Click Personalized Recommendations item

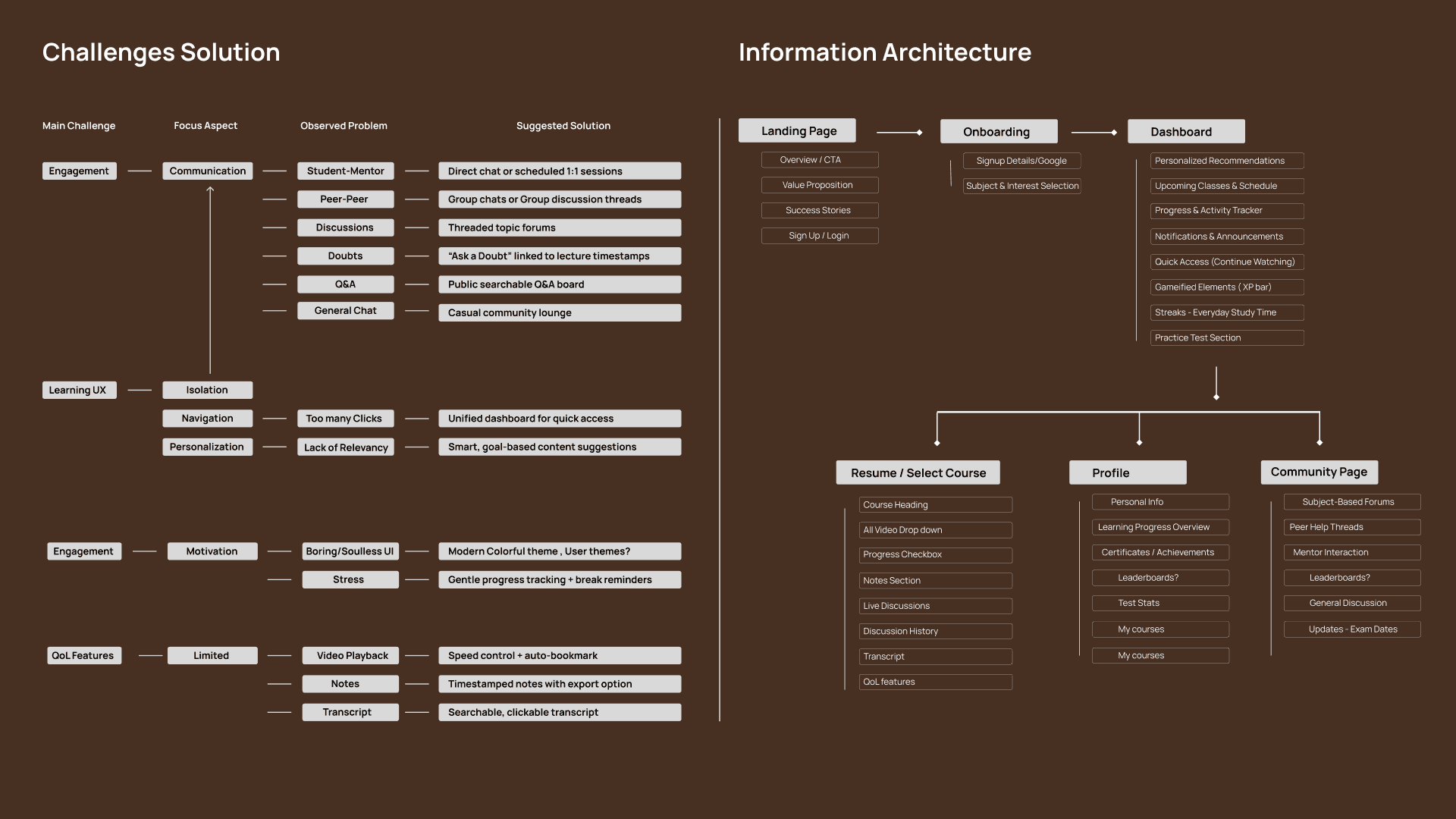click(x=1226, y=161)
